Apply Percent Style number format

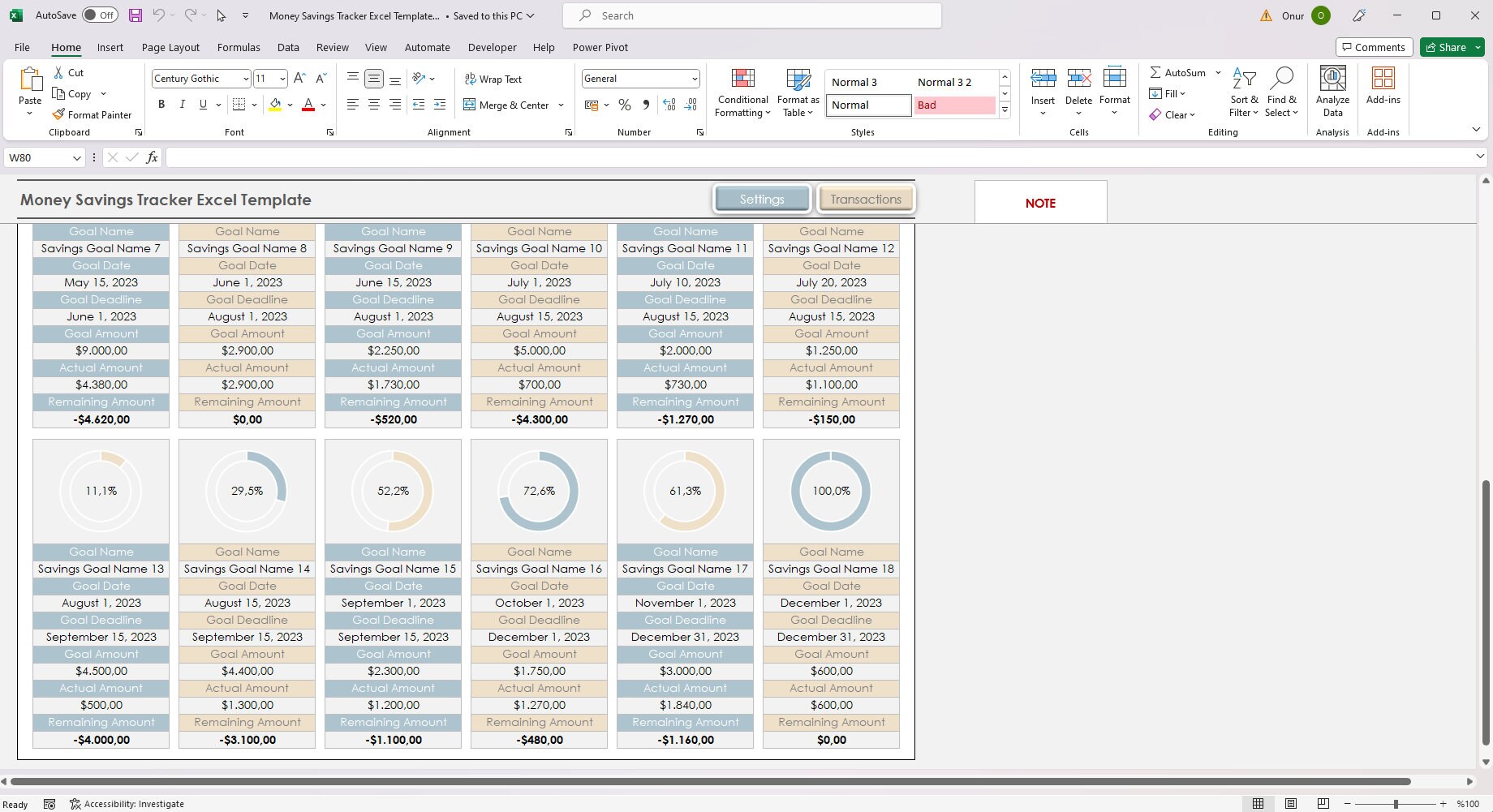tap(624, 105)
